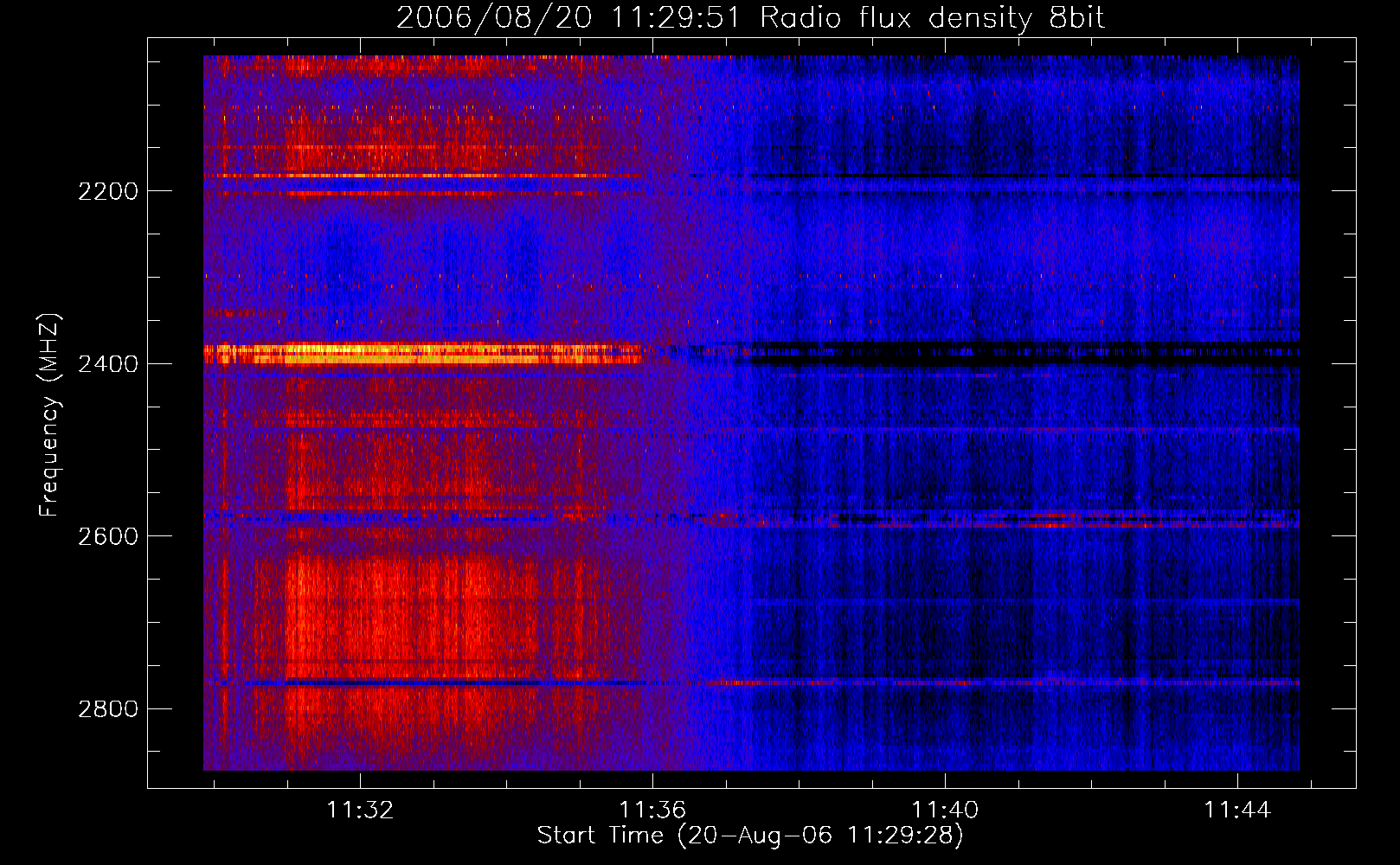Click the plot title "2006/08/20 11:29:51 Radio flux density 8bit"

coord(751,18)
